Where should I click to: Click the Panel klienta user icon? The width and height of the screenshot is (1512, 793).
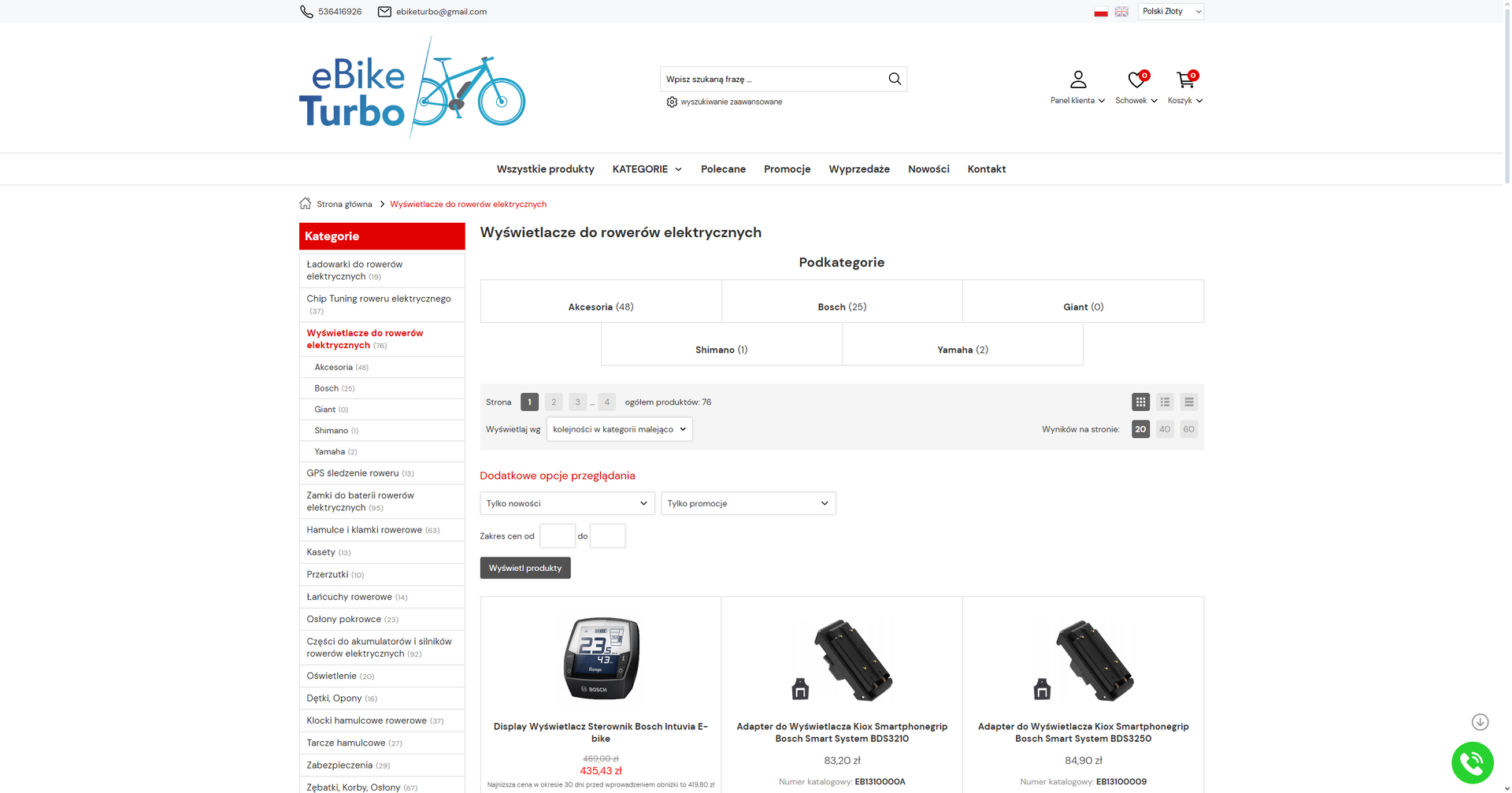point(1077,79)
